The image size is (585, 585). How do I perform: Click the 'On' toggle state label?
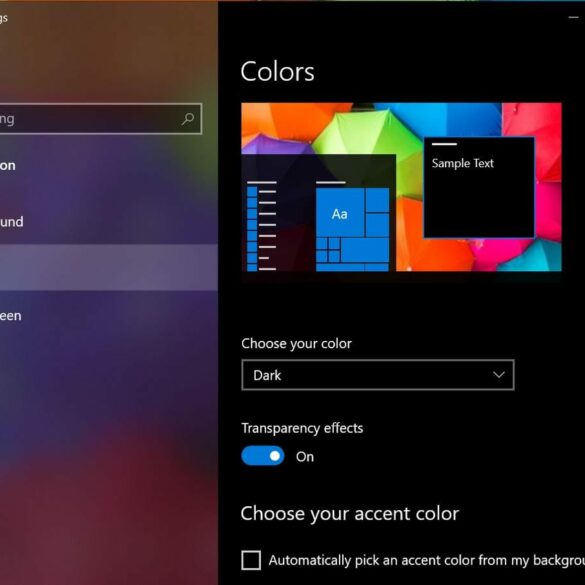[305, 457]
